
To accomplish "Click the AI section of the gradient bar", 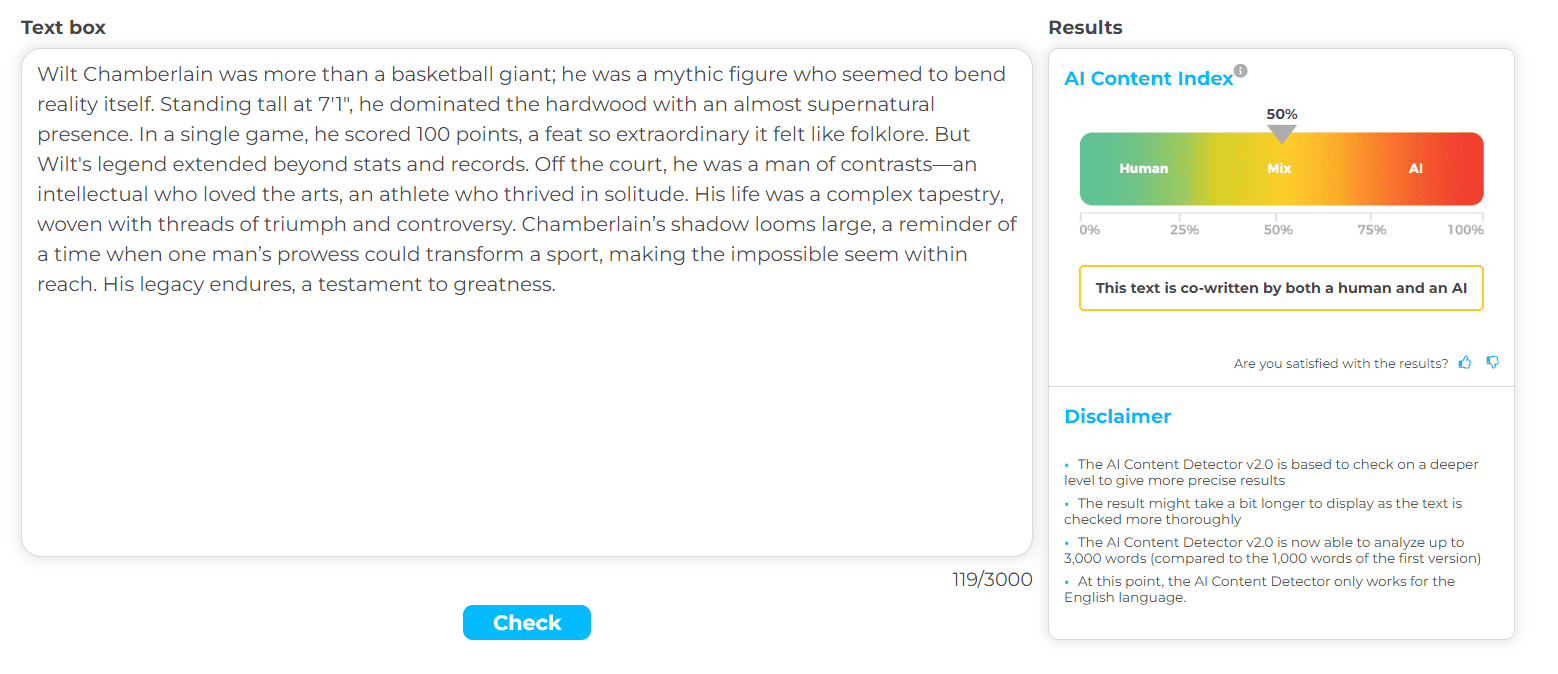I will tap(1416, 169).
